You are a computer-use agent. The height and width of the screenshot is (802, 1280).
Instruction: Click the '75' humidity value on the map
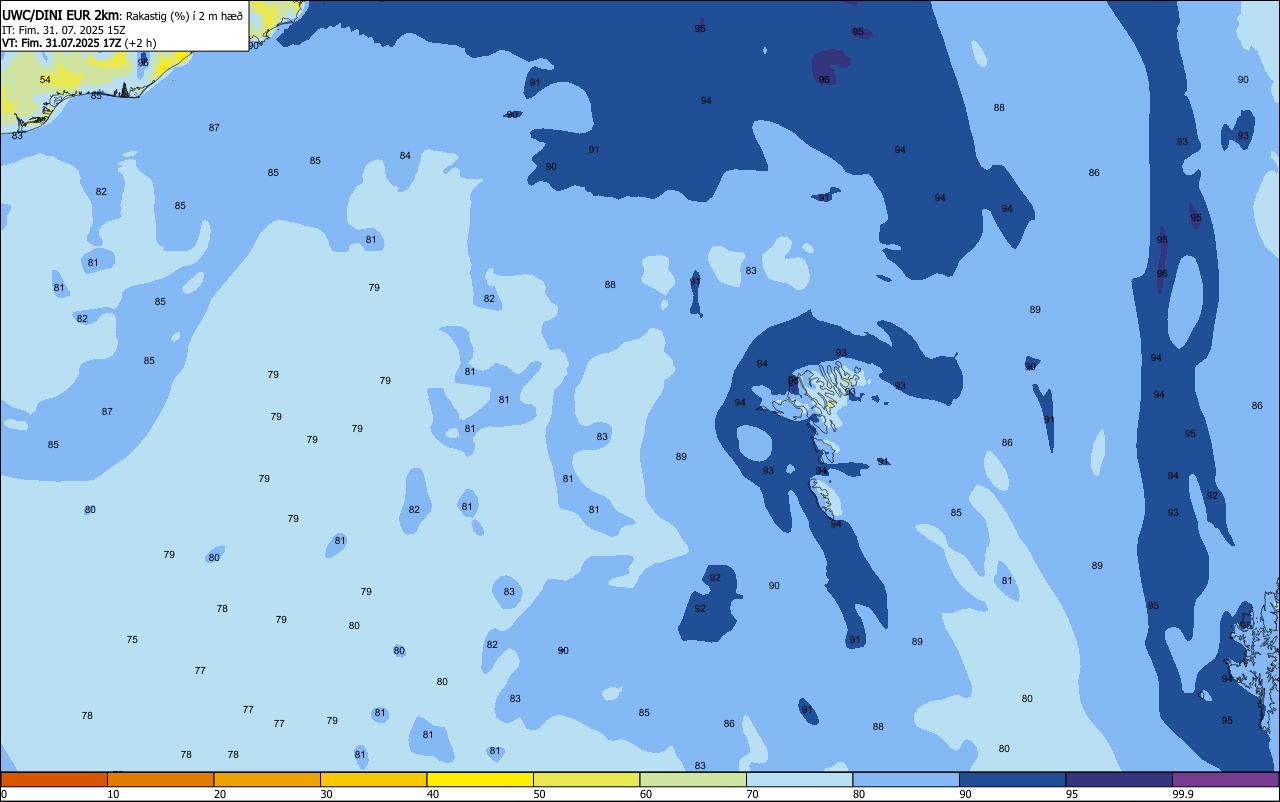tap(132, 639)
